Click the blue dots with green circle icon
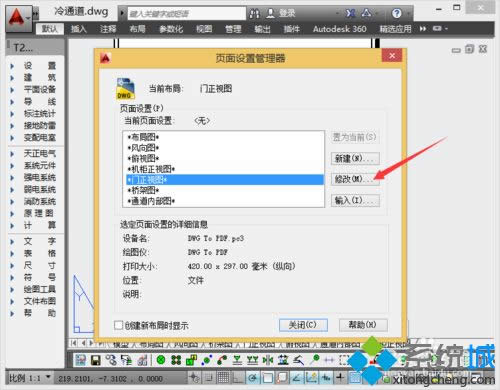Image resolution: width=500 pixels, height=390 pixels. (x=207, y=360)
